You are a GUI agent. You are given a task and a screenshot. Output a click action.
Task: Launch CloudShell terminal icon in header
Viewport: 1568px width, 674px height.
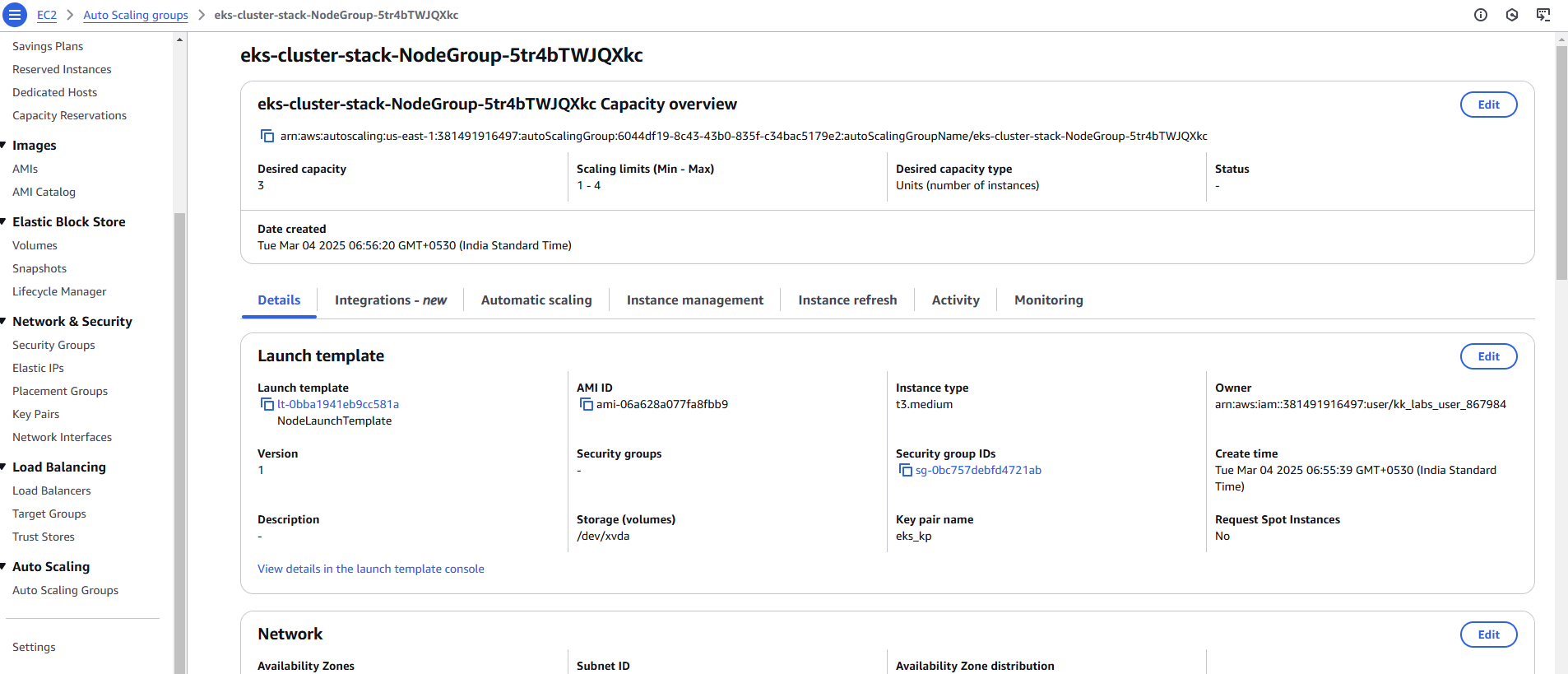(x=1543, y=15)
